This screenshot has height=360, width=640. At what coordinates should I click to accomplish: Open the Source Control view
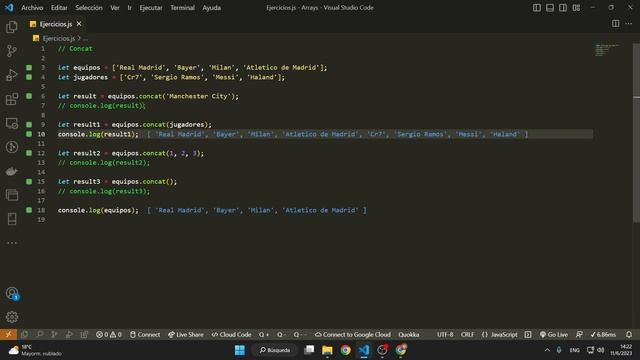(x=12, y=51)
